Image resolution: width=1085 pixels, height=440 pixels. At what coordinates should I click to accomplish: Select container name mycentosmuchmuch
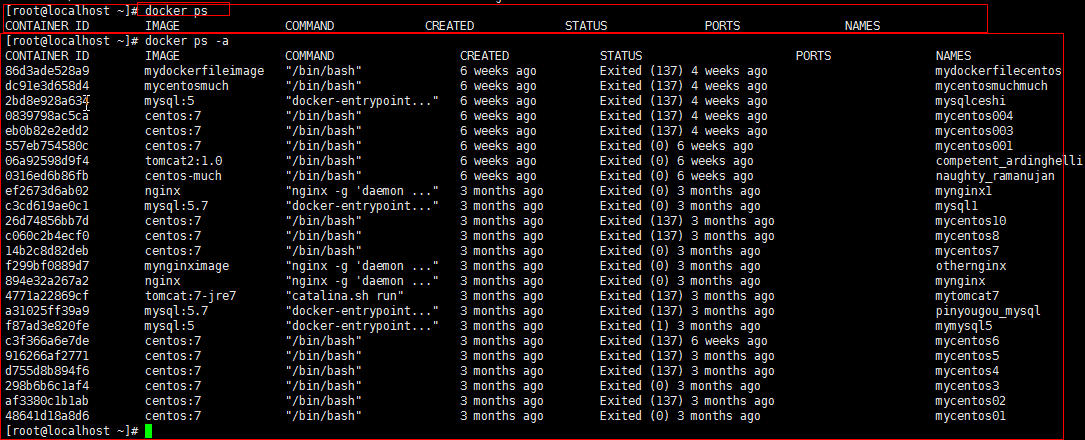click(991, 86)
